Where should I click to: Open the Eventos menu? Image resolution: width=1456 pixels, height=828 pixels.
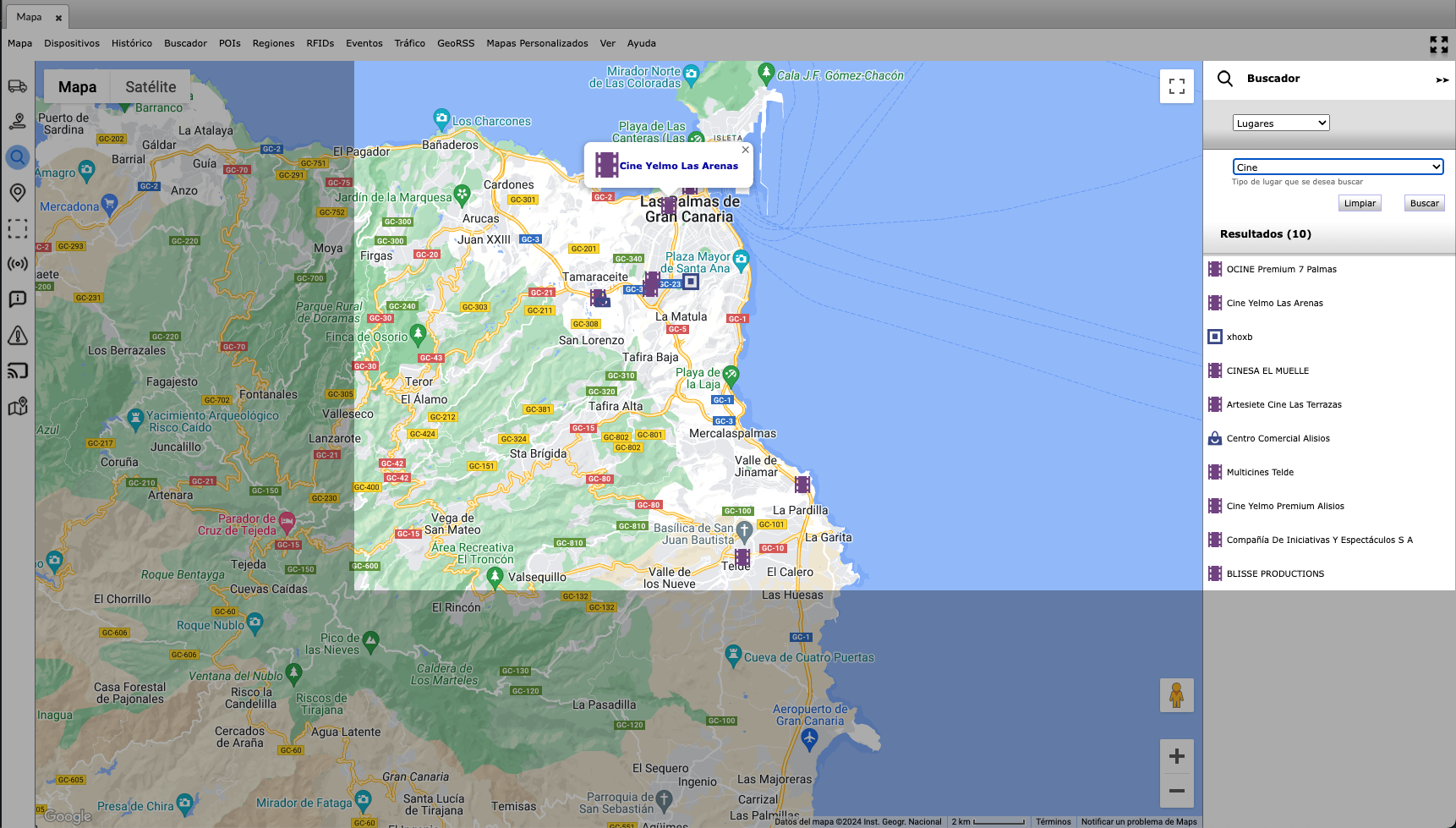pos(364,43)
